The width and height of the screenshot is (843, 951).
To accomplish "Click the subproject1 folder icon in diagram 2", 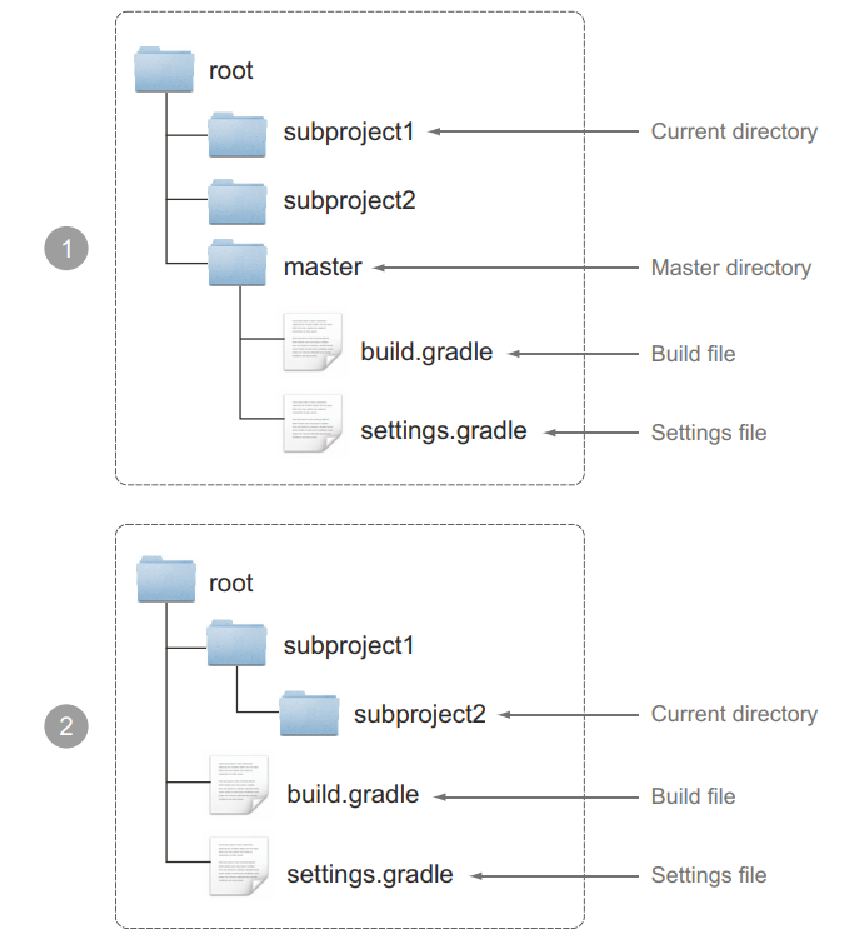I will click(237, 643).
